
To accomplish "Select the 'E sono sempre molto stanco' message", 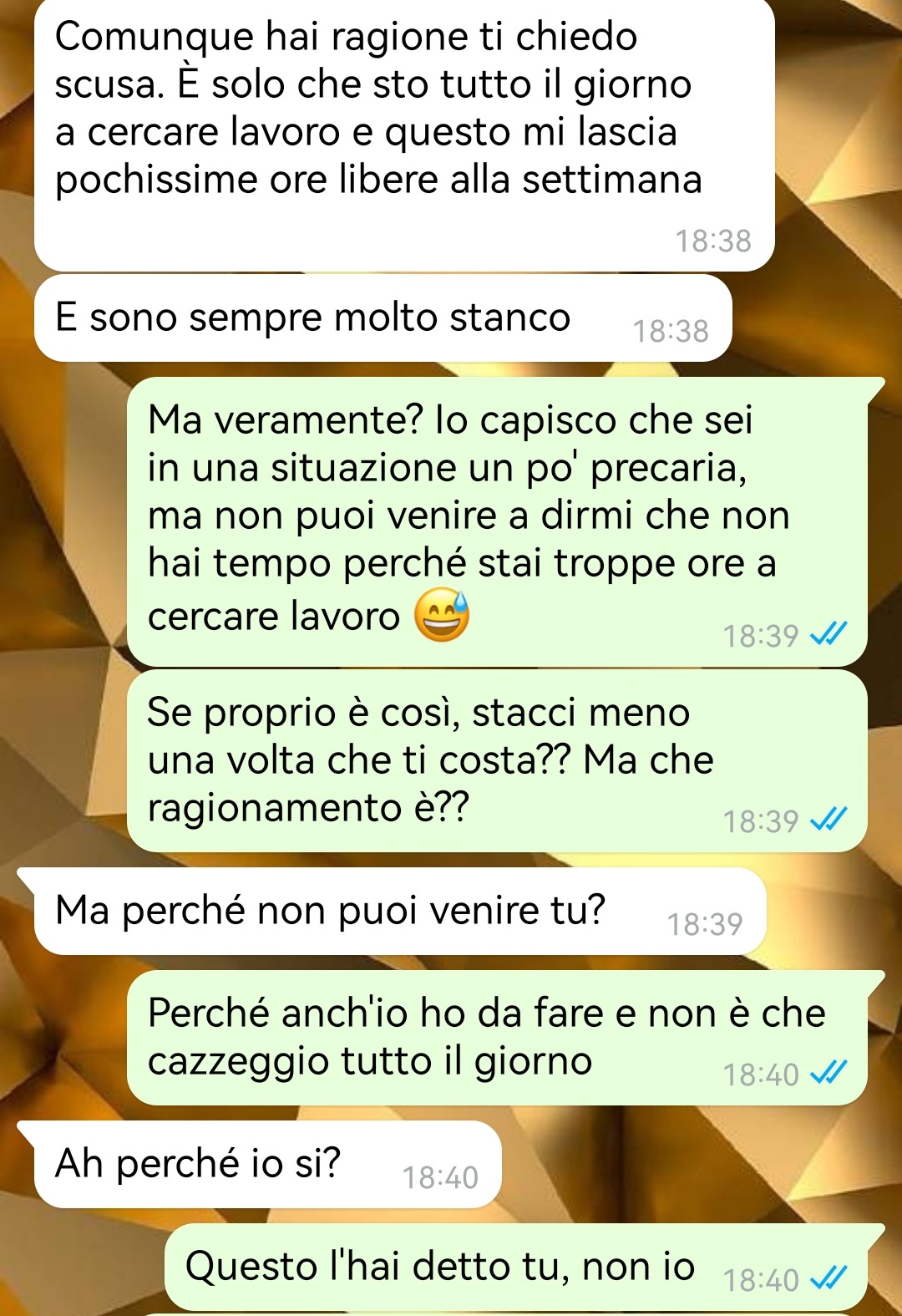I will coord(383,318).
